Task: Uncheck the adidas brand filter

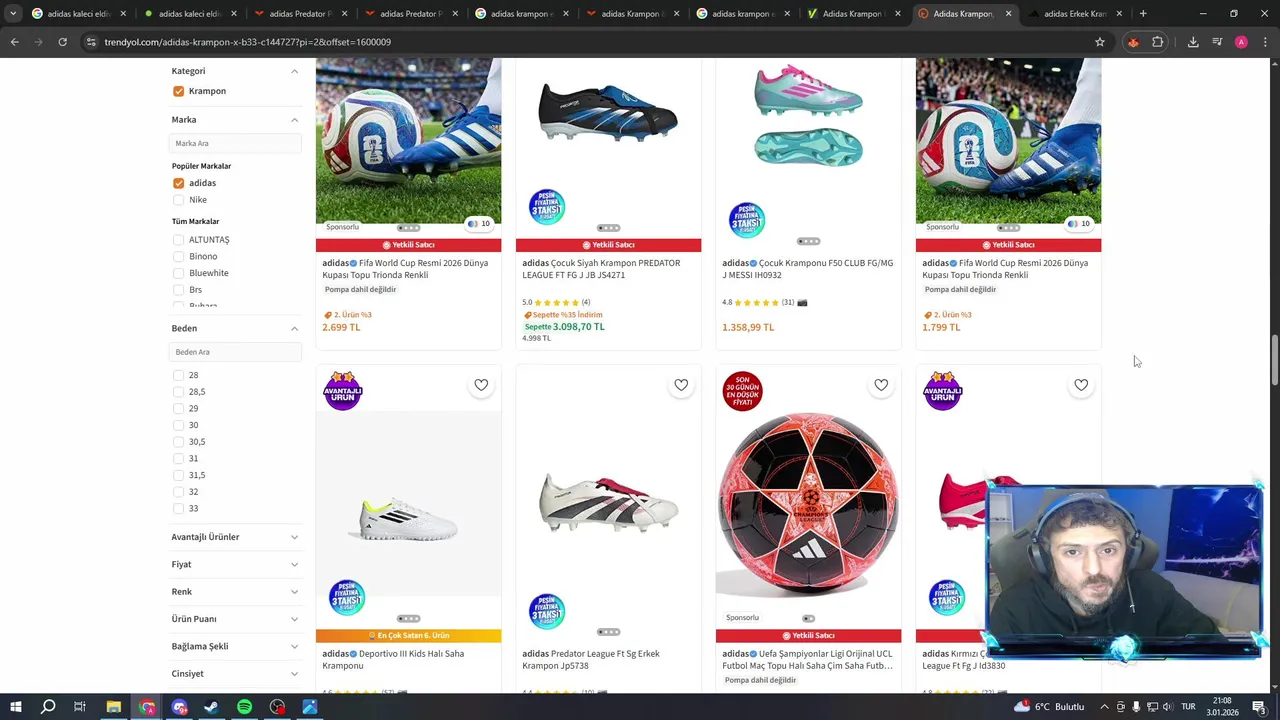Action: click(x=178, y=183)
